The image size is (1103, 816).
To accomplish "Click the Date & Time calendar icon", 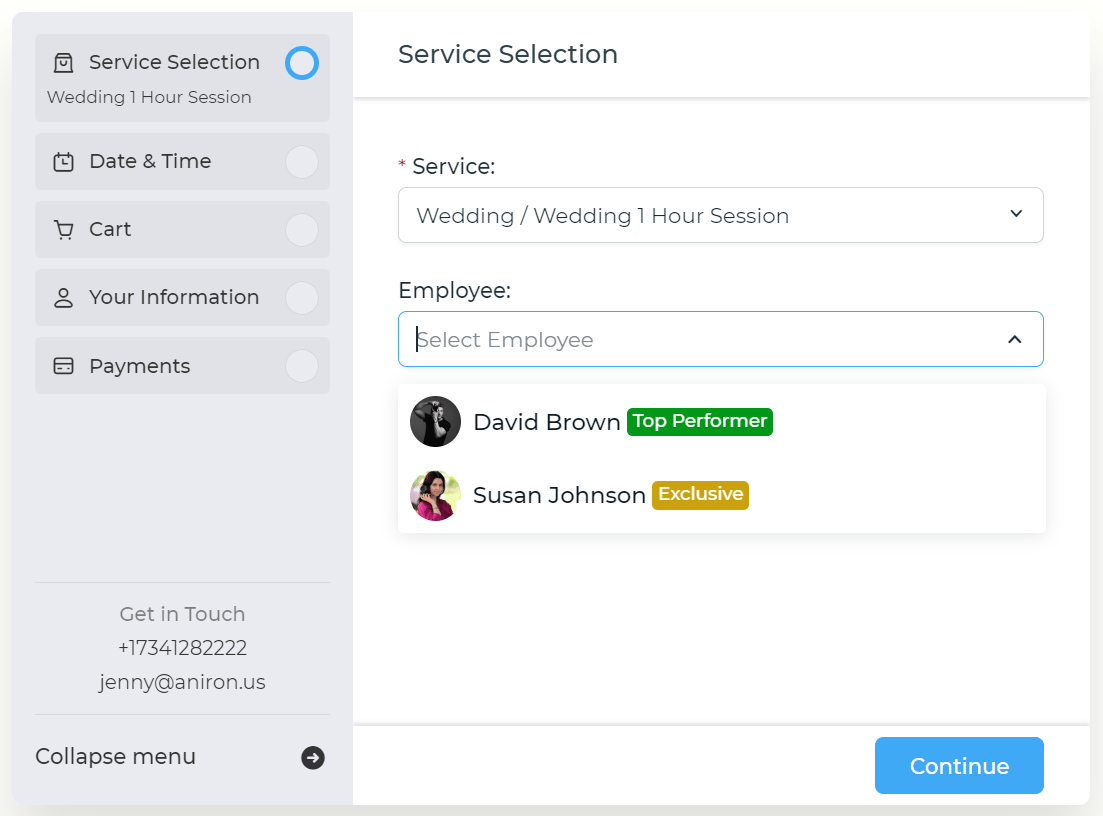I will (x=63, y=162).
